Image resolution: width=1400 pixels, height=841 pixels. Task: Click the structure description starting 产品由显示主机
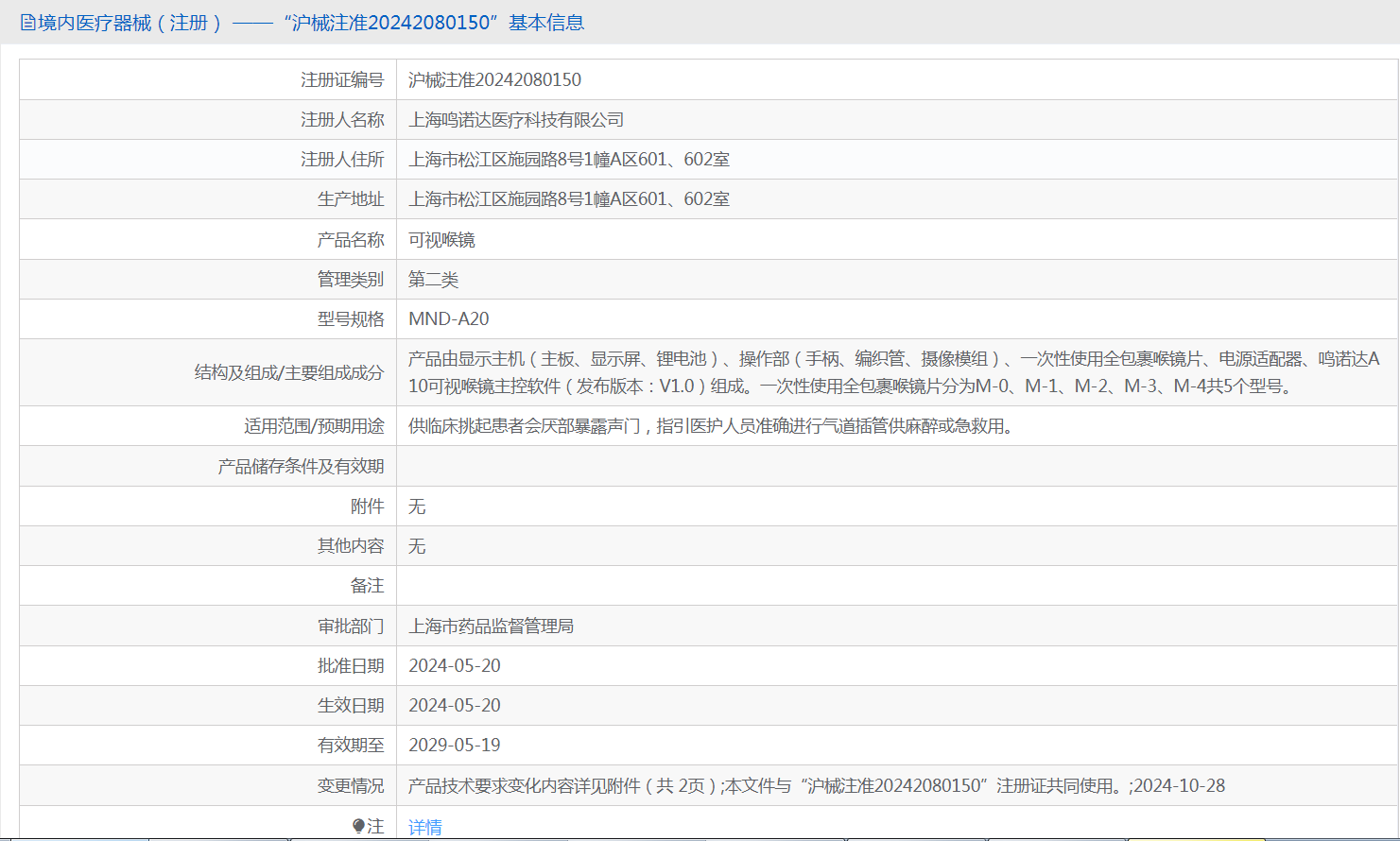click(894, 372)
